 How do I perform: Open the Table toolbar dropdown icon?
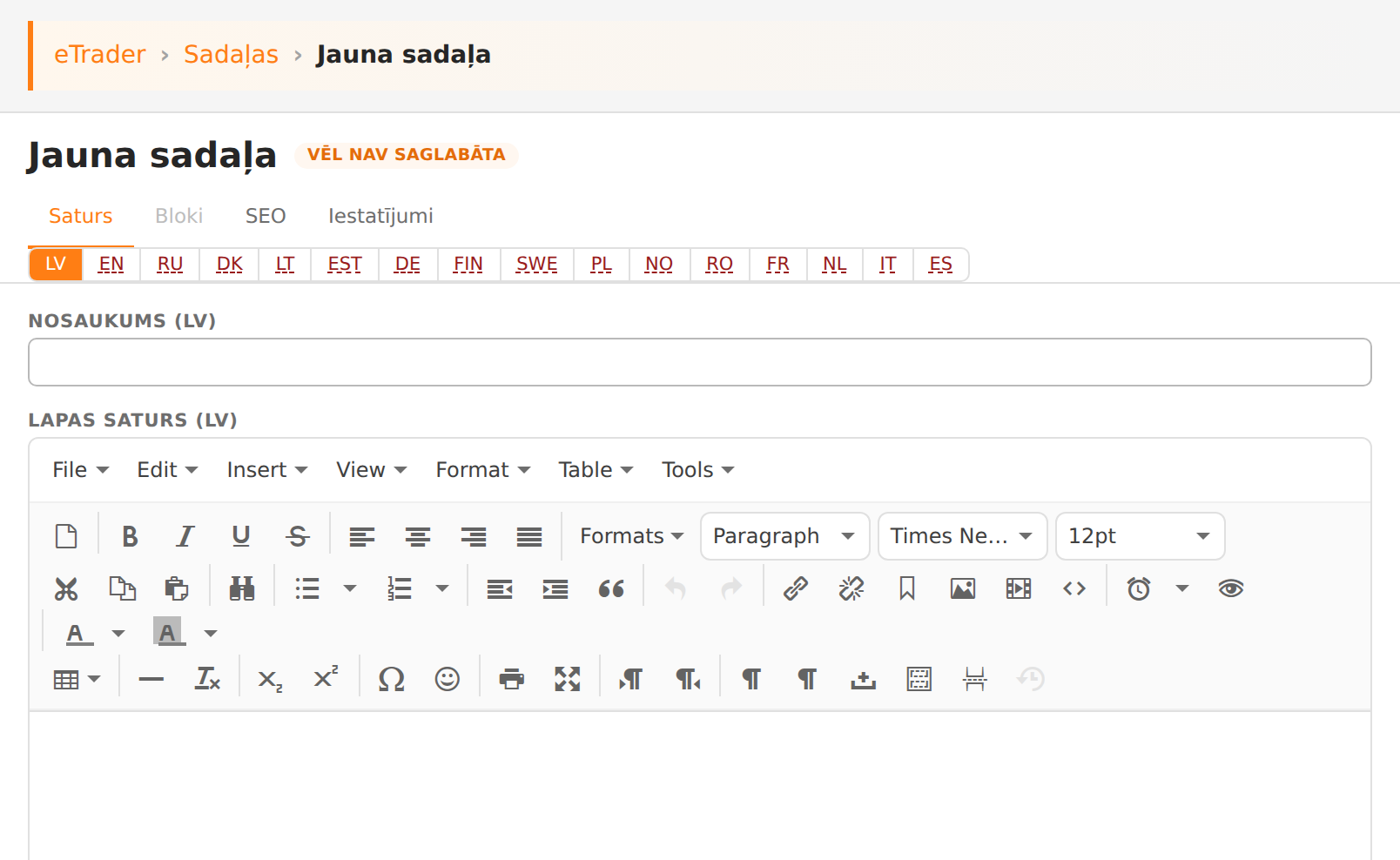coord(77,679)
